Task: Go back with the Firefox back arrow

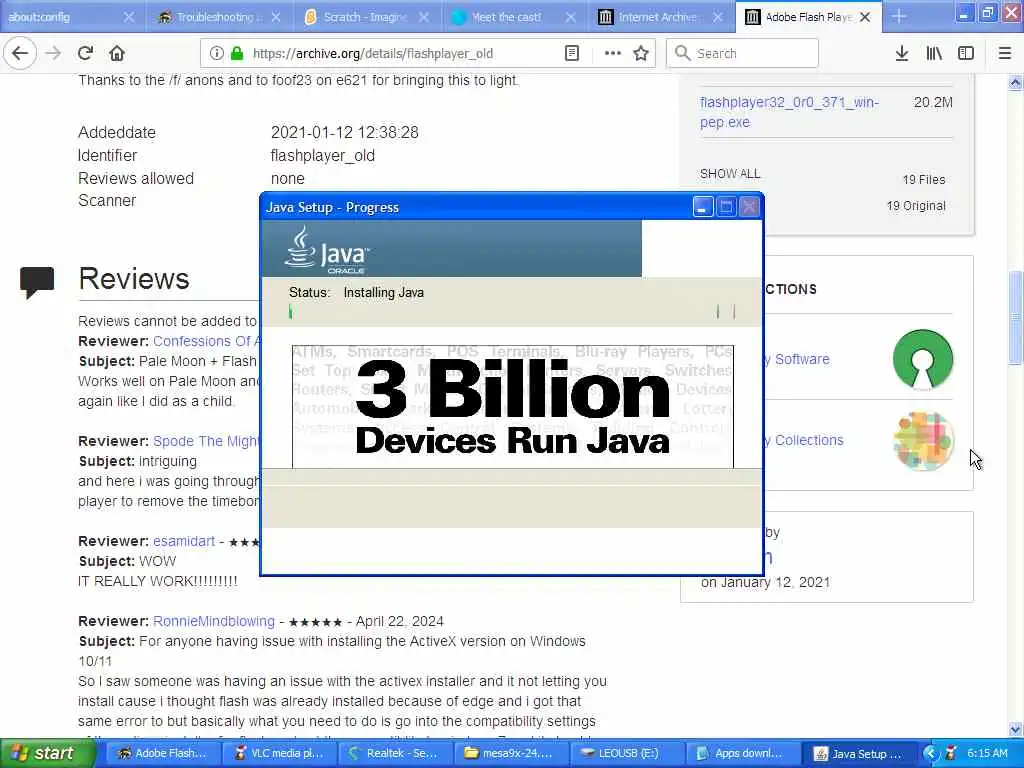Action: click(20, 53)
